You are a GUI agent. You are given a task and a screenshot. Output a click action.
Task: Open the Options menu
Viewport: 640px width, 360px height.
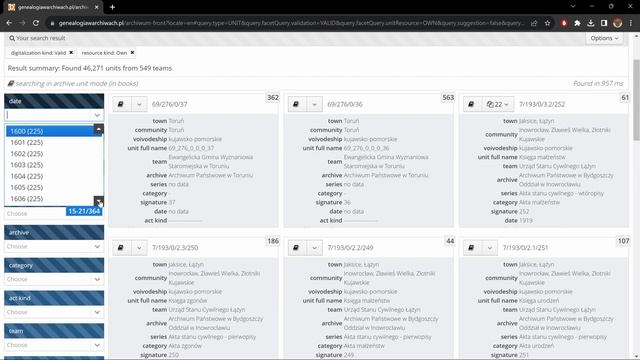604,38
